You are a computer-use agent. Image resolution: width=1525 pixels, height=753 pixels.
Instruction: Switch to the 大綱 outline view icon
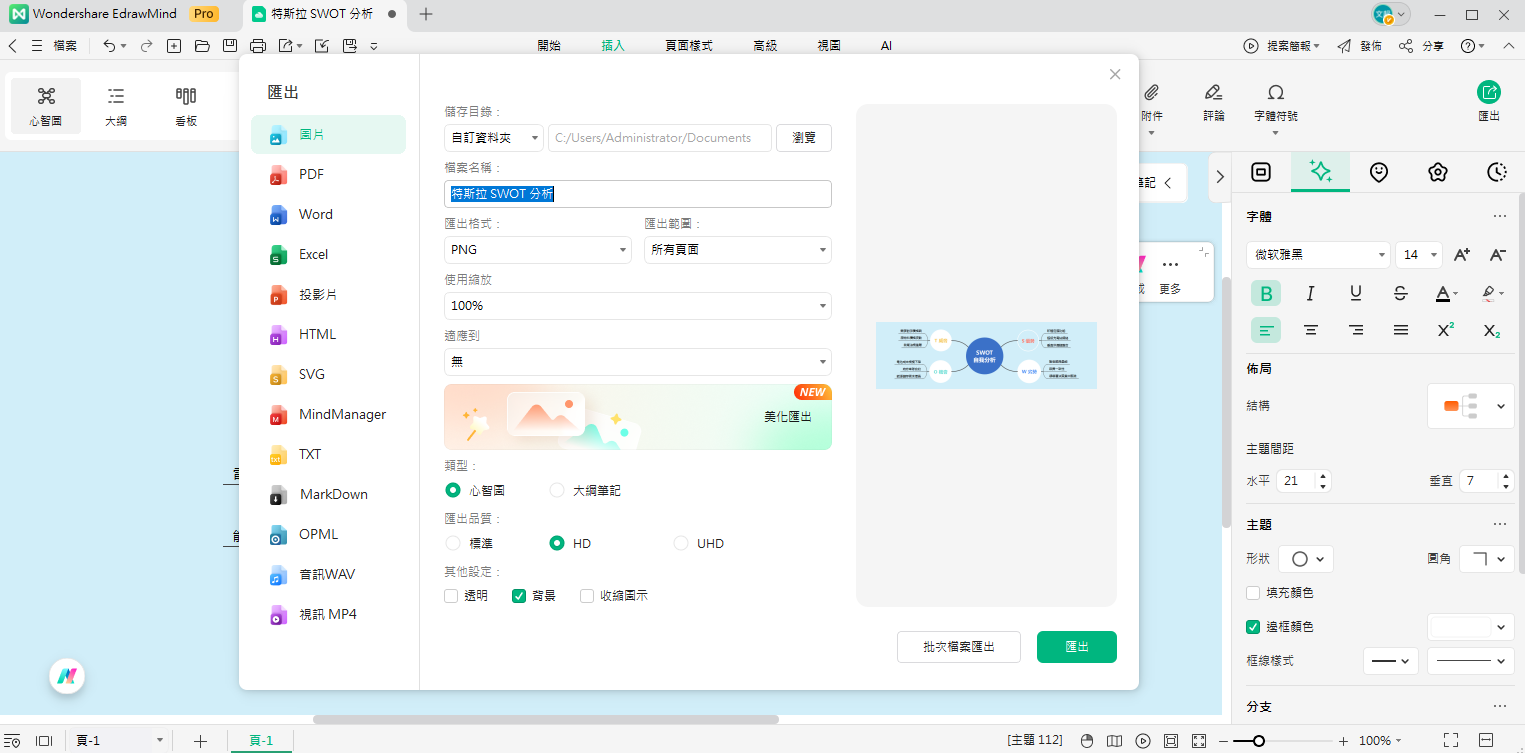coord(115,105)
